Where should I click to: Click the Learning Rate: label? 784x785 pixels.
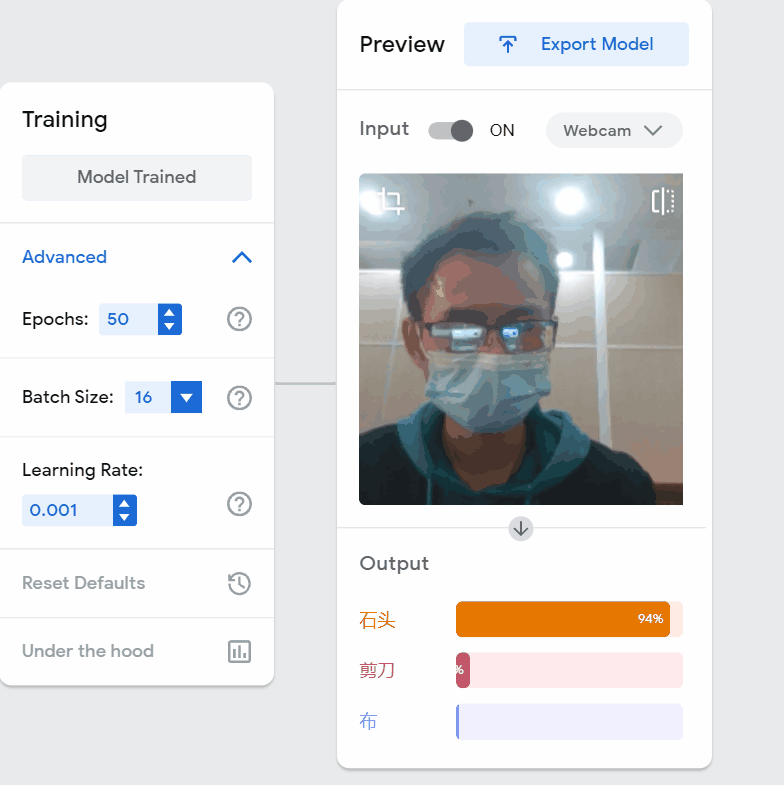coord(83,470)
